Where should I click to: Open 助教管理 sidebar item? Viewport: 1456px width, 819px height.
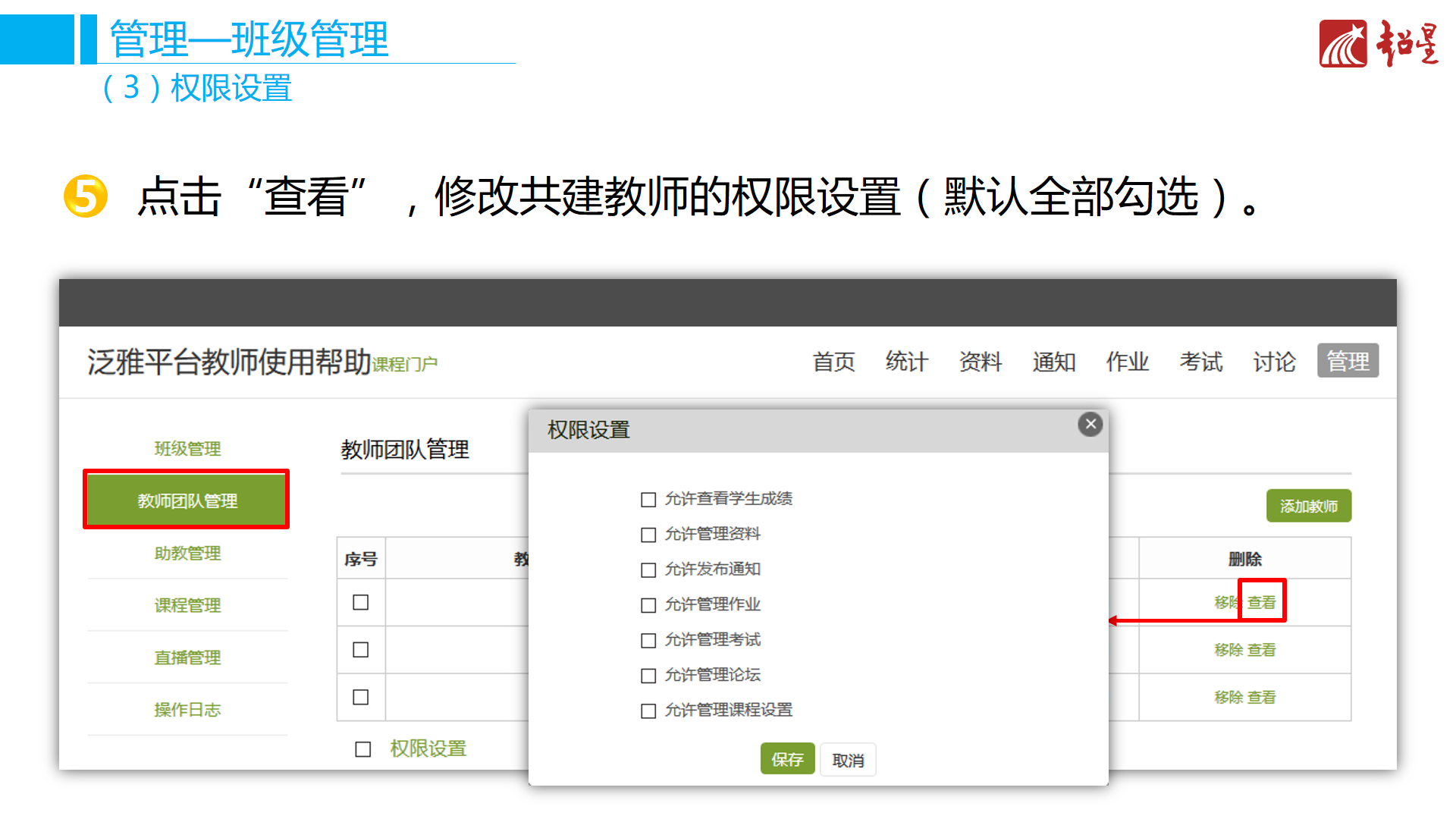point(187,553)
